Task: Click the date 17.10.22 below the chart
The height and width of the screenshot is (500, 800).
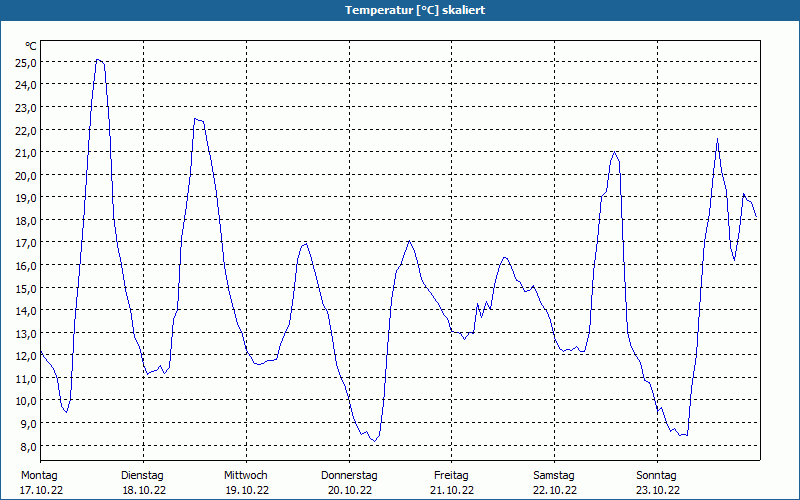Action: point(42,490)
